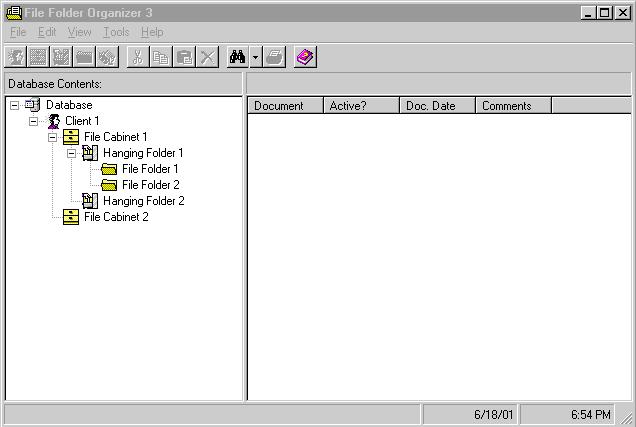Select the File Folder 1 label

point(150,169)
